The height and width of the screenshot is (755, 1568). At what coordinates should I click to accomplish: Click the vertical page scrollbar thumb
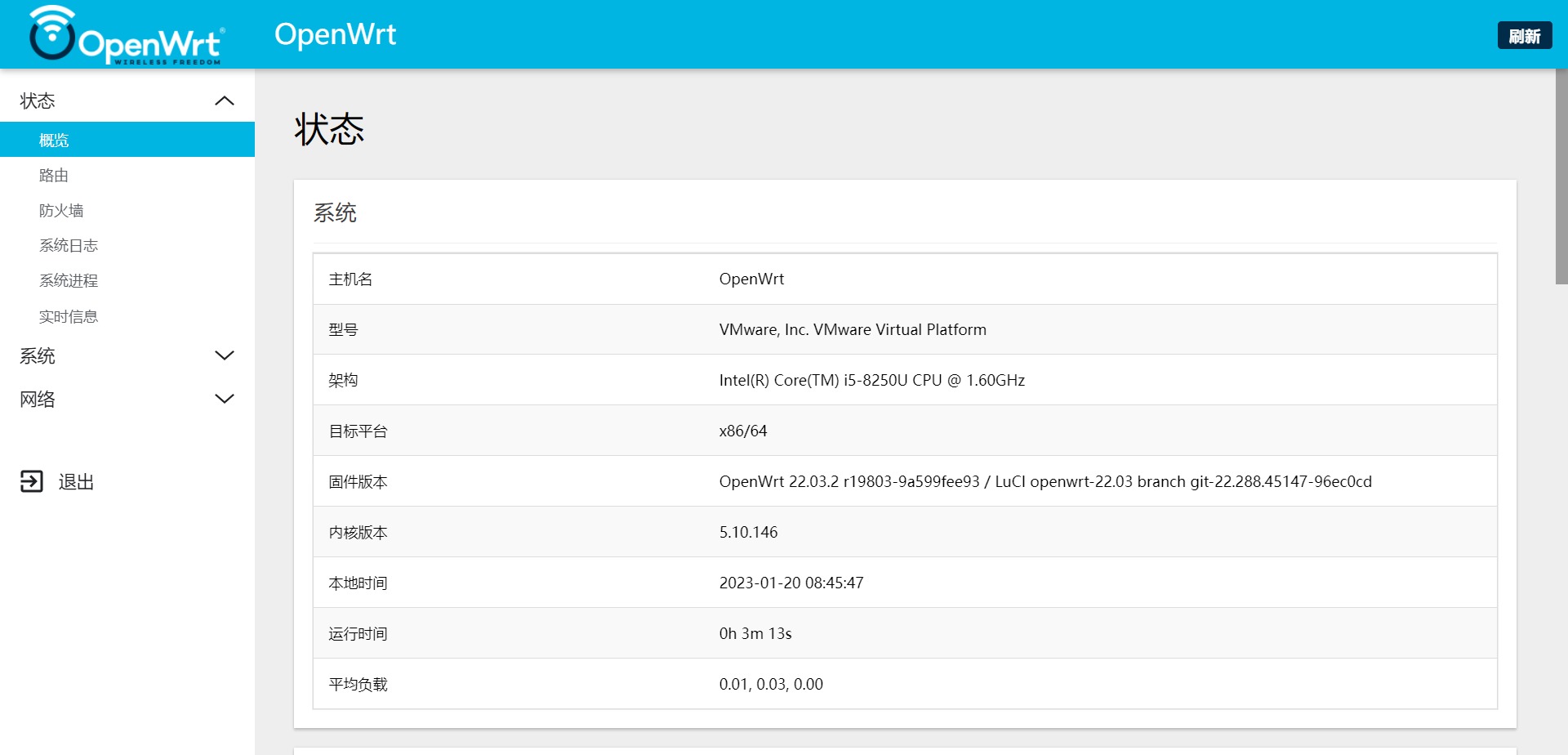coord(1561,176)
